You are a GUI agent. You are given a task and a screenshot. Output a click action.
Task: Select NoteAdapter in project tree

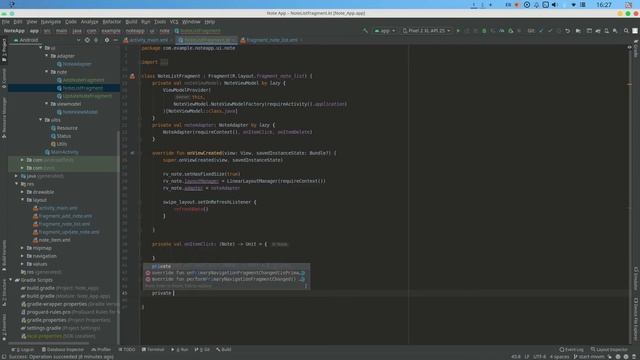[77, 64]
